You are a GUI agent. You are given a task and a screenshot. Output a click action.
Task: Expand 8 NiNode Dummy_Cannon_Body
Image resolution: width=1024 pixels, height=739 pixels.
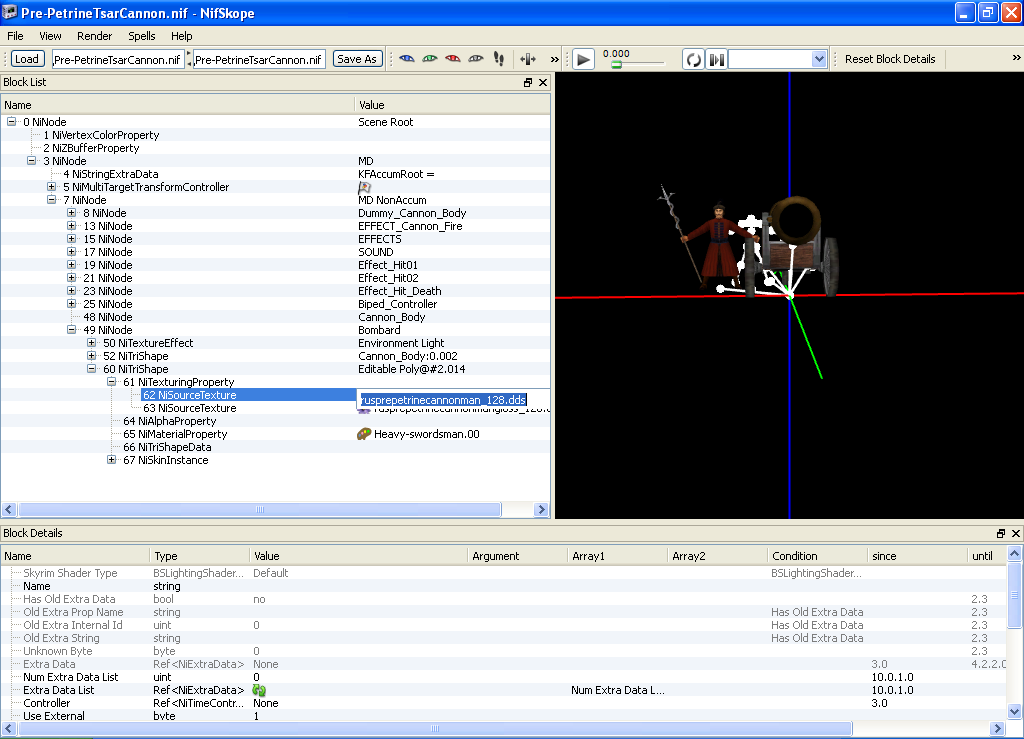pos(72,213)
